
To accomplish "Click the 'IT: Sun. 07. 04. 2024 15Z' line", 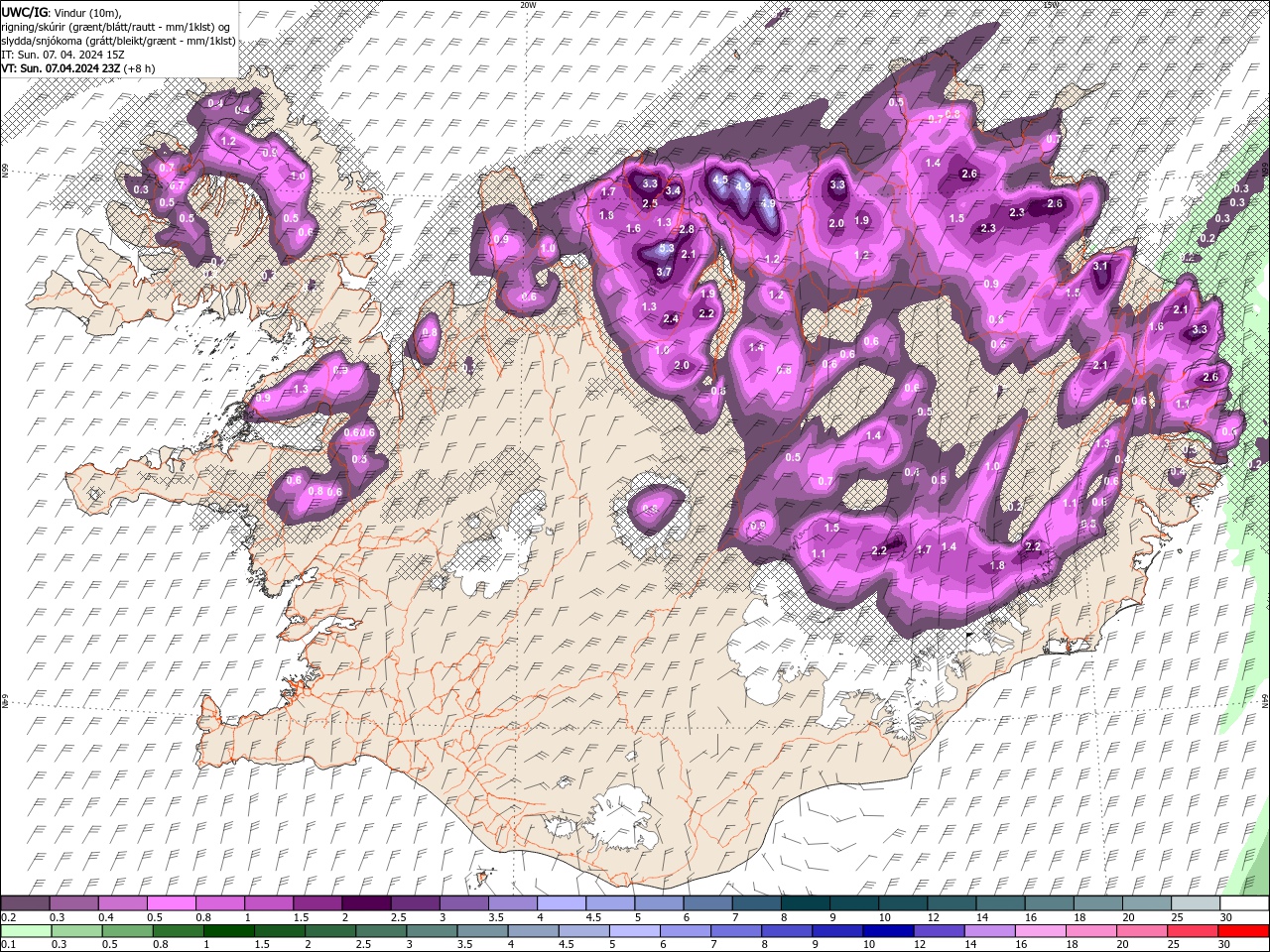I will pos(63,55).
